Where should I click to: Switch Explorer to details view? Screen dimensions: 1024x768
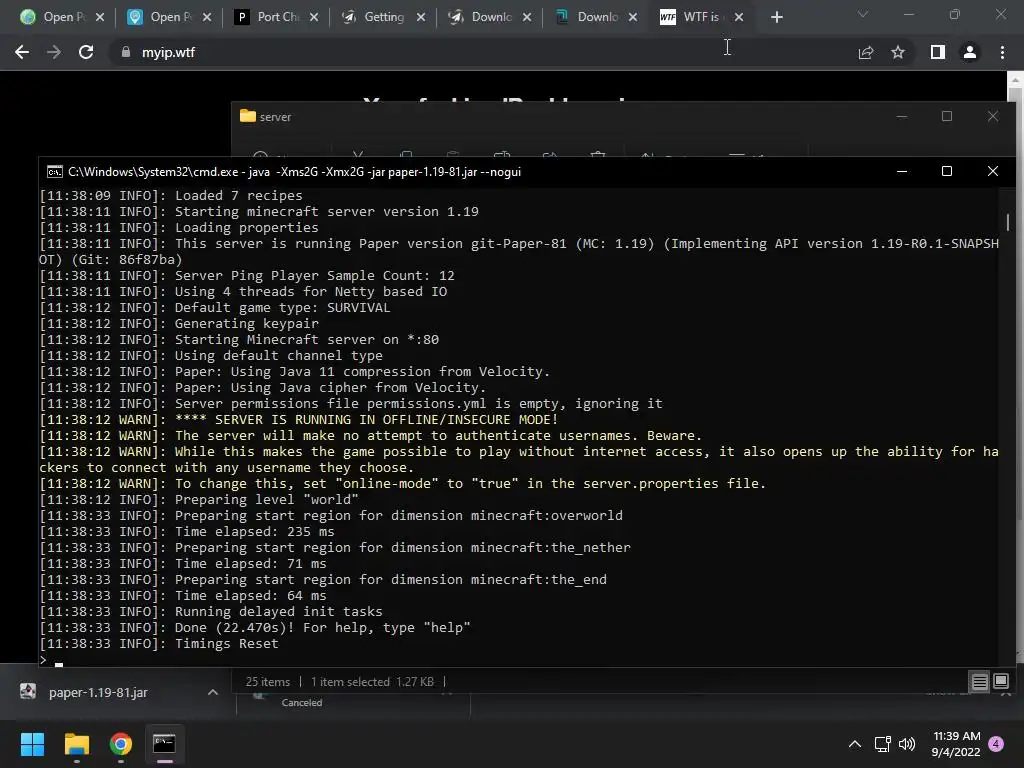click(x=980, y=682)
